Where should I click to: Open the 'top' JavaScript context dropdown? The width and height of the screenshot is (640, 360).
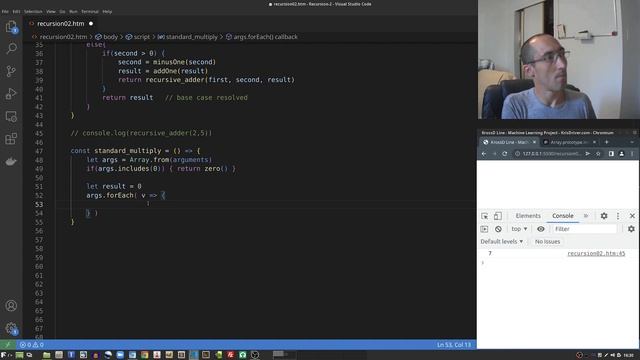point(519,229)
